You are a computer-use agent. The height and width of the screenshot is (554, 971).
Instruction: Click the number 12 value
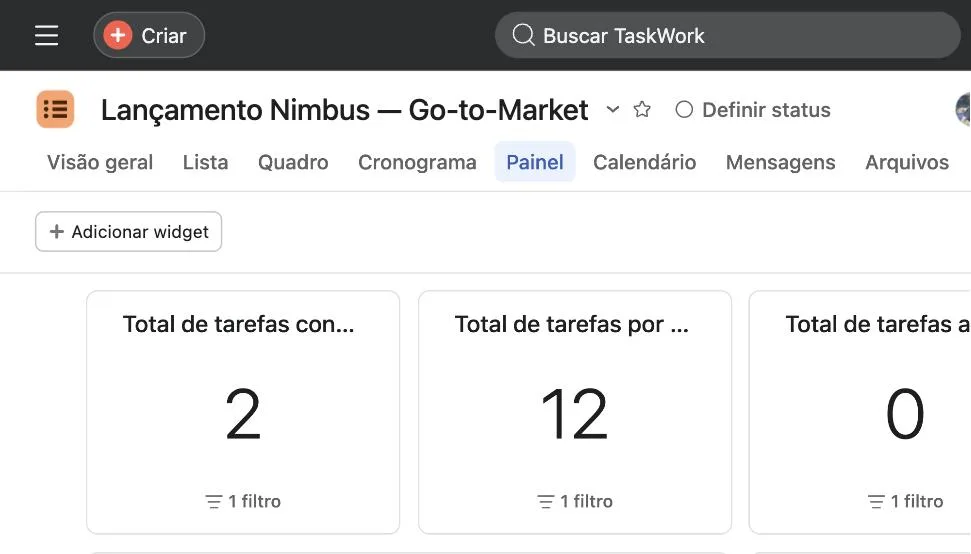click(575, 414)
